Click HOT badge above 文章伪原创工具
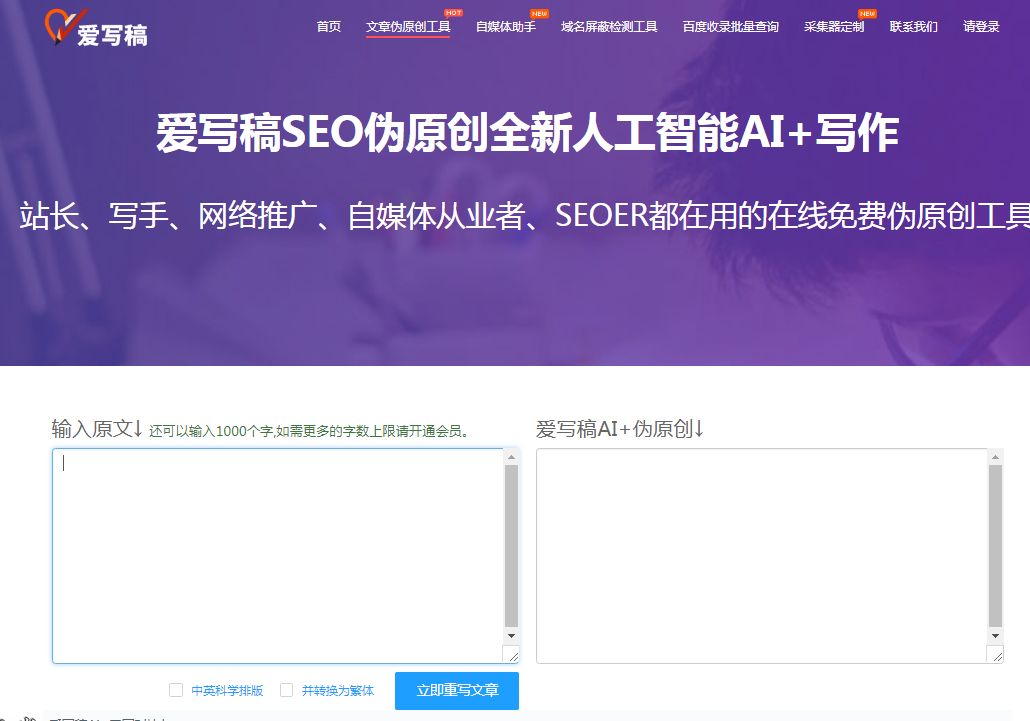 [453, 12]
